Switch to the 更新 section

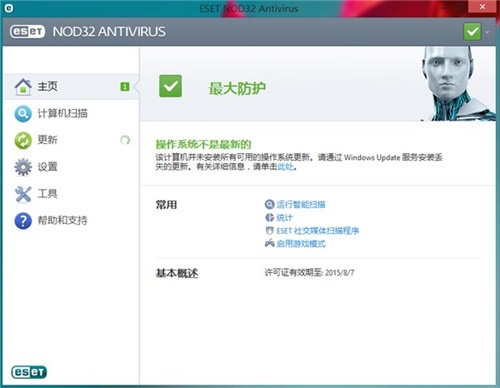(x=71, y=140)
